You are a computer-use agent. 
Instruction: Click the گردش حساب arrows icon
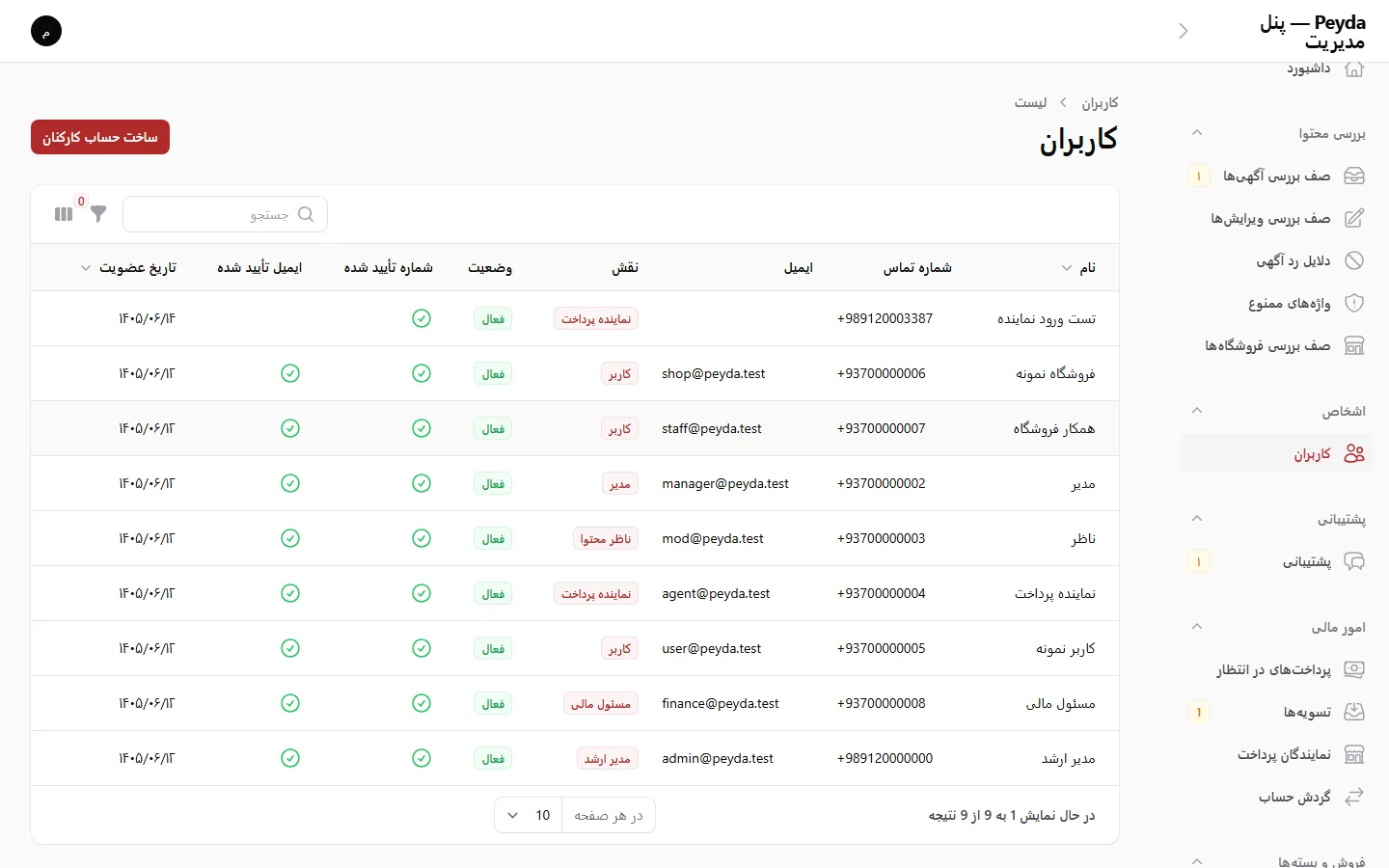(1354, 797)
